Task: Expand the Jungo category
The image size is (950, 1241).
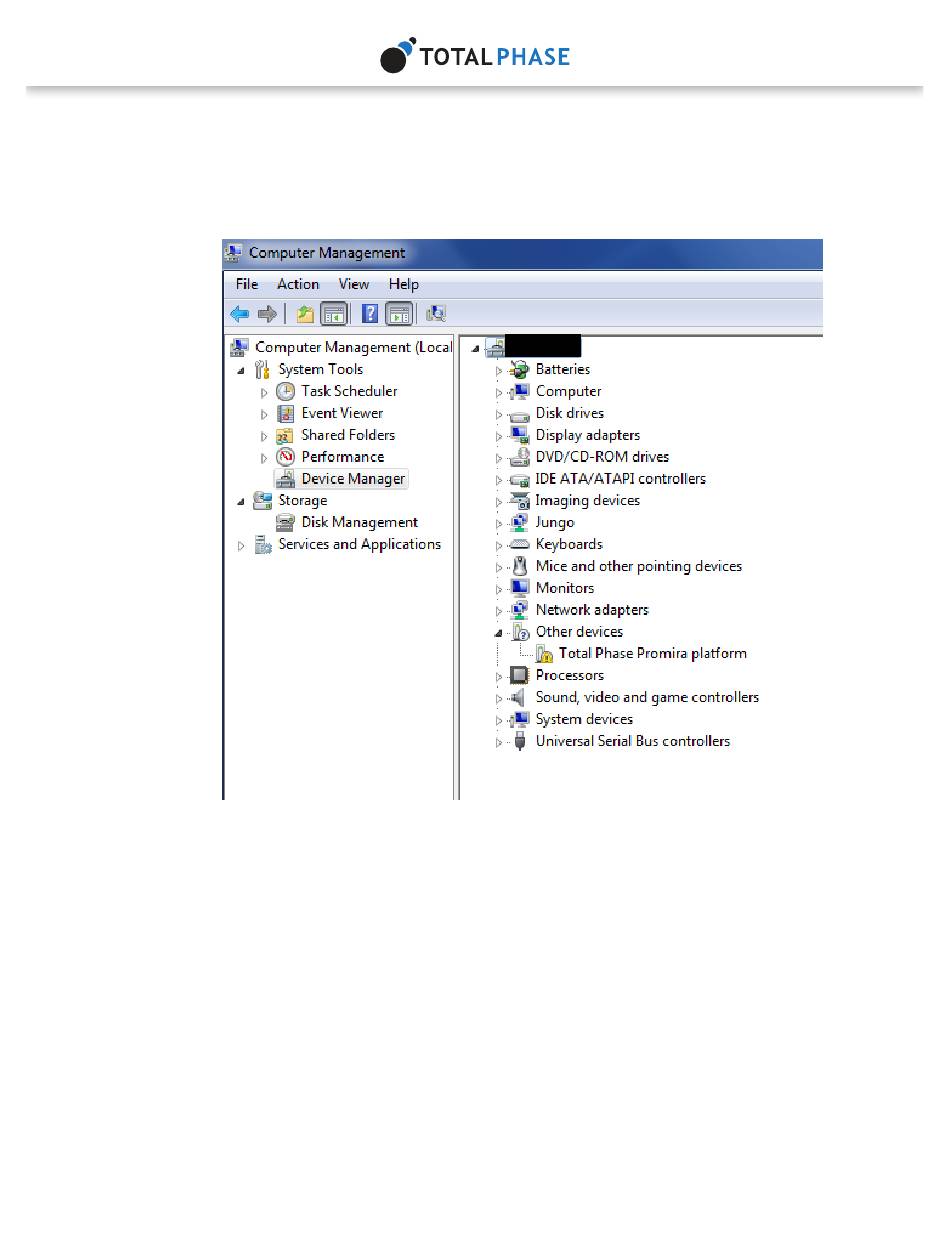Action: [x=499, y=523]
